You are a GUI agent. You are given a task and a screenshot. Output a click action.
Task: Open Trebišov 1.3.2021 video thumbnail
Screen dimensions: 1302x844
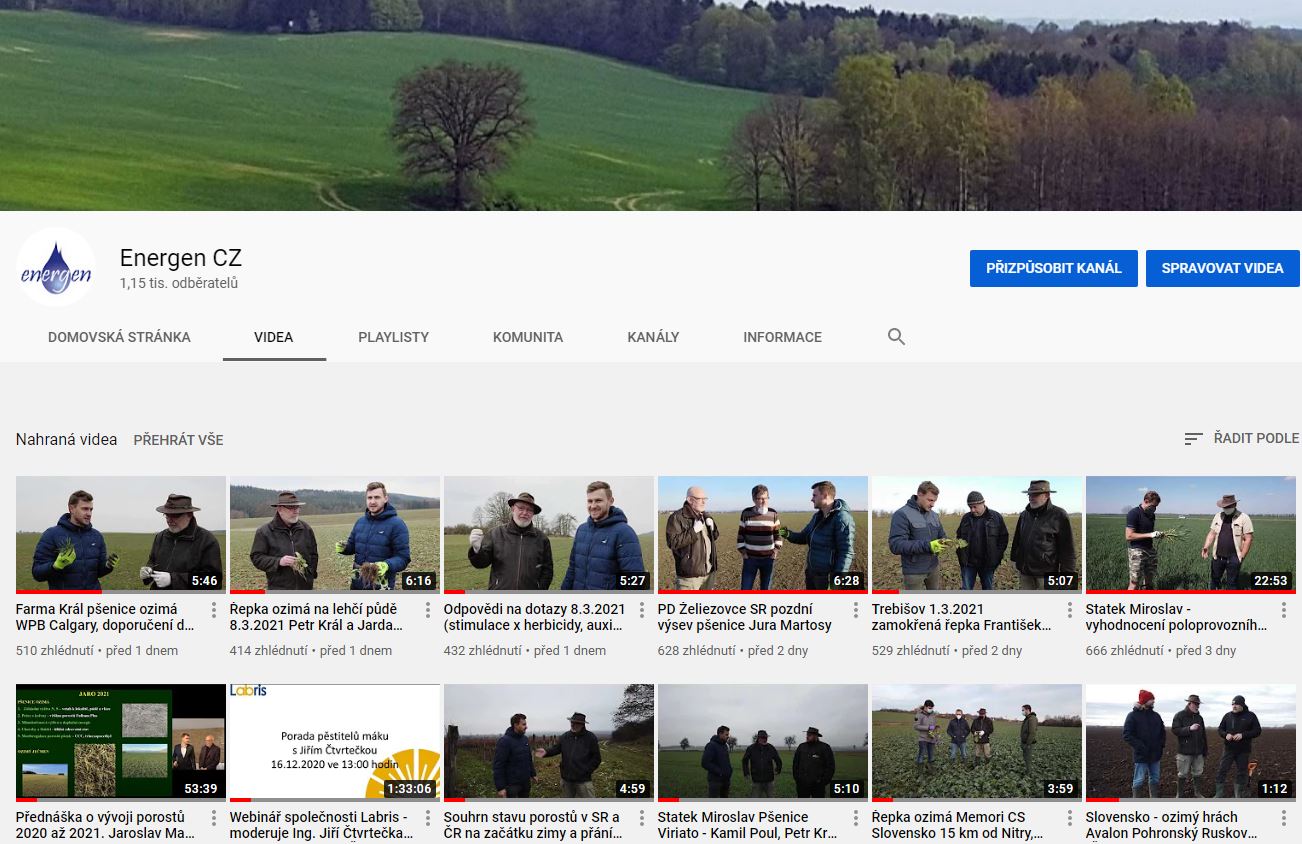click(x=977, y=535)
